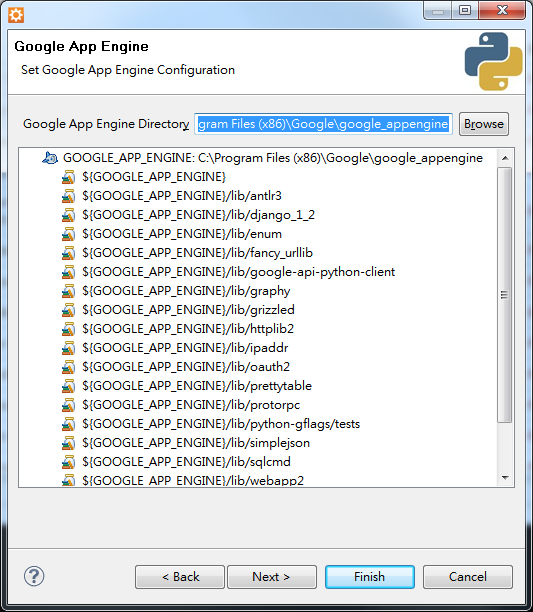Click Finish to complete configuration

370,576
